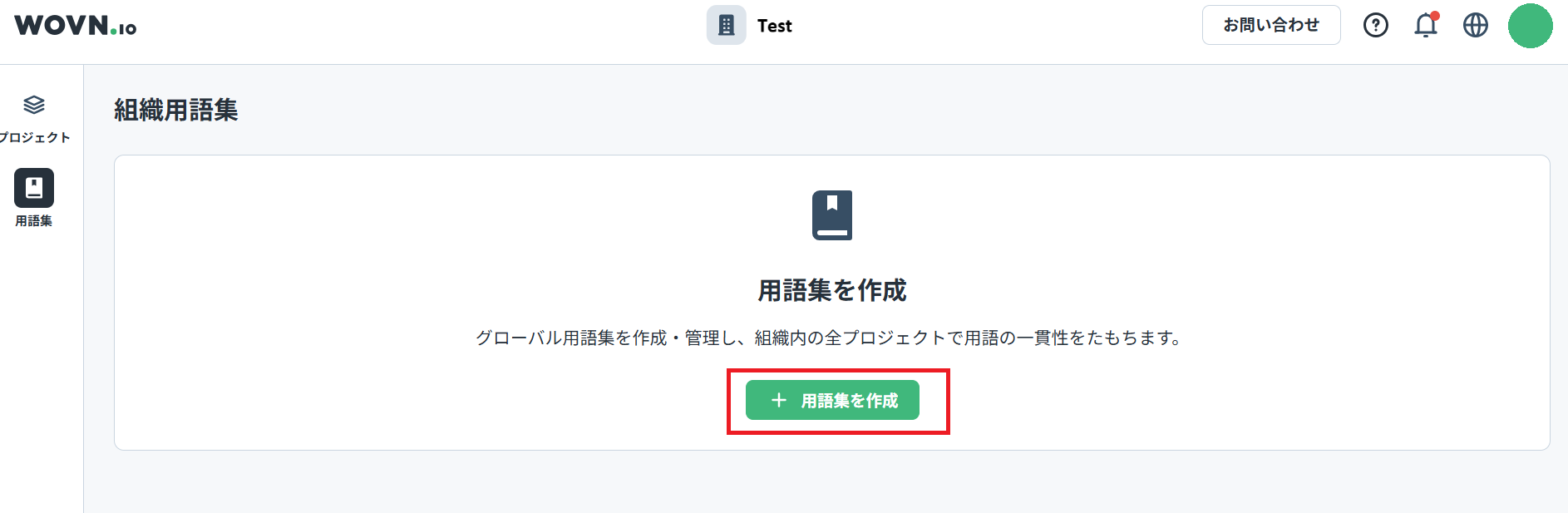Click the plus icon inside the green button

tap(778, 400)
